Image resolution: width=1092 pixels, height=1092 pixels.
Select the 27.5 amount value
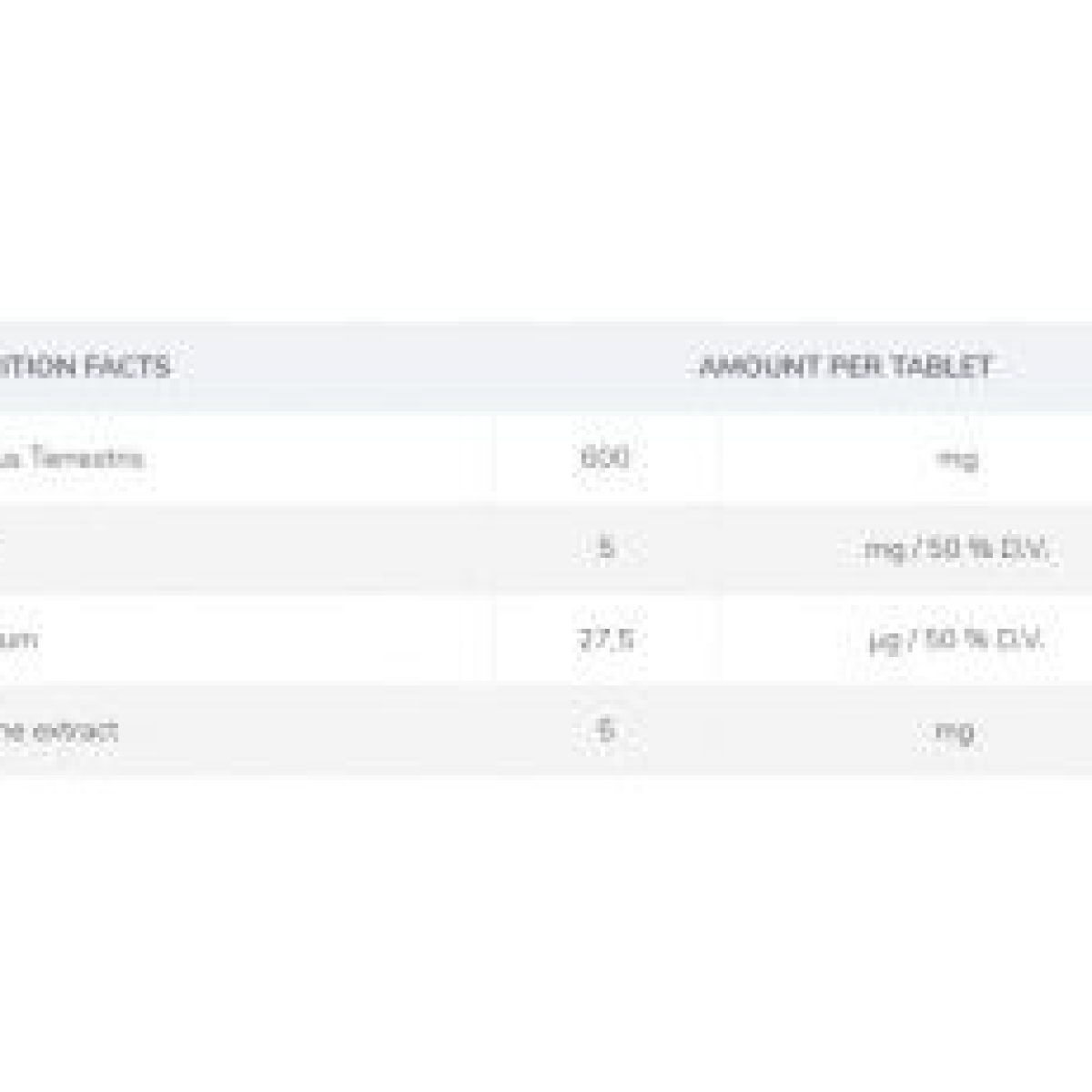tap(606, 640)
